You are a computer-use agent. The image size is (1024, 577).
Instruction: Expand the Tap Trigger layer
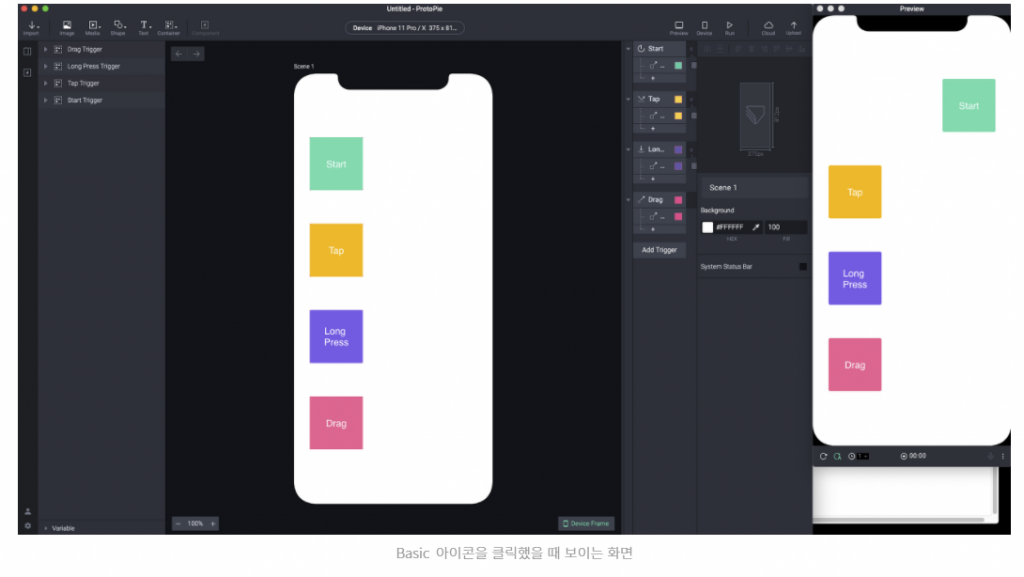(x=45, y=83)
